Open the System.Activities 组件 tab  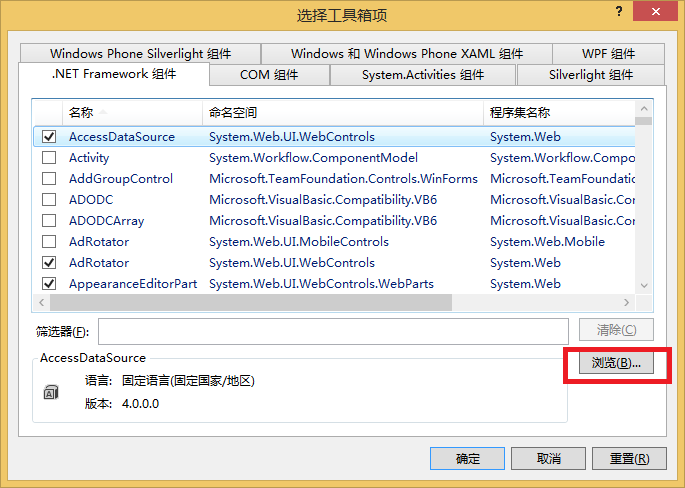422,75
